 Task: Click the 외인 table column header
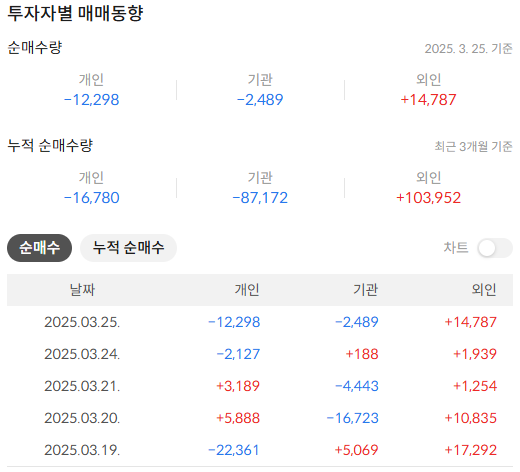click(x=484, y=289)
